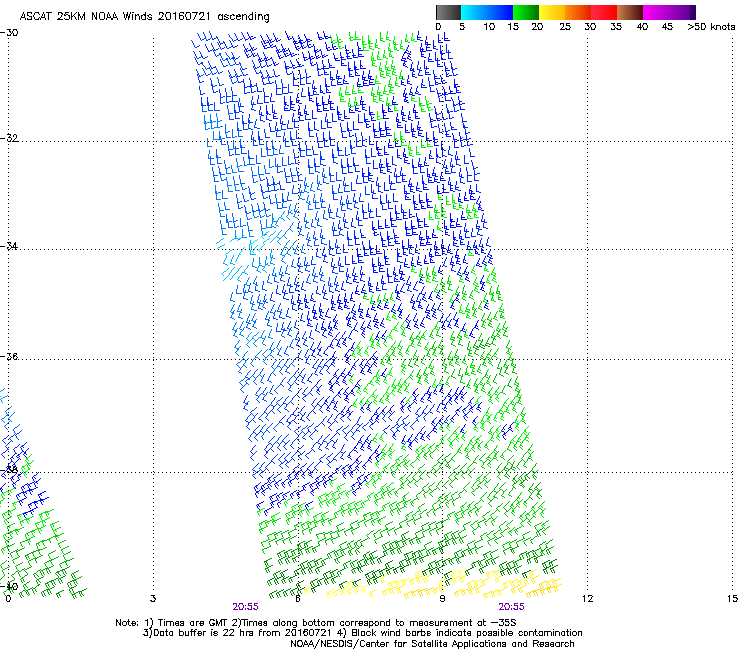Viewport: 740px width, 650px height.
Task: Click the 'Data buffer is 22 hrs' note line
Action: [362, 633]
